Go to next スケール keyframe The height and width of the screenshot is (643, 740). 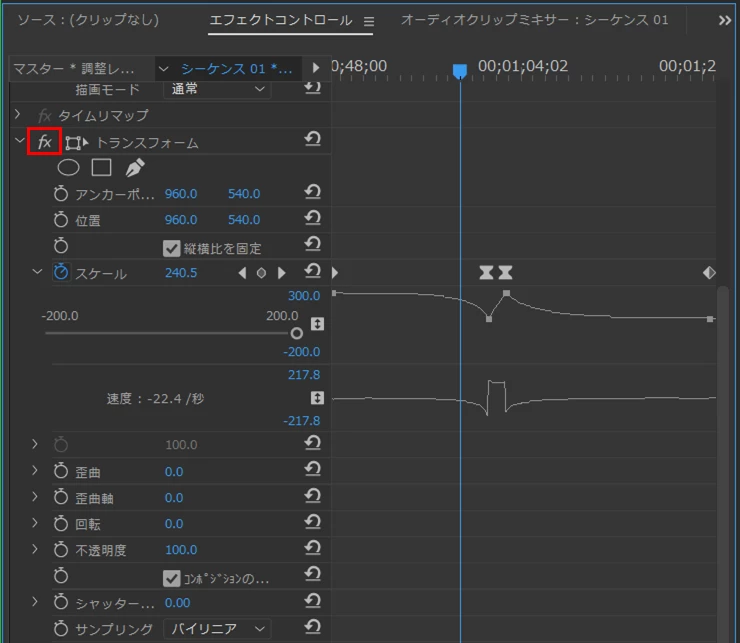pos(281,273)
